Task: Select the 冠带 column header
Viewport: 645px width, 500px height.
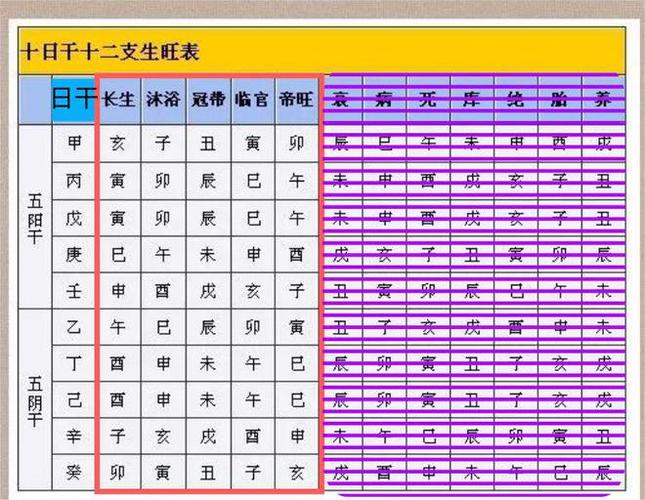Action: point(208,99)
